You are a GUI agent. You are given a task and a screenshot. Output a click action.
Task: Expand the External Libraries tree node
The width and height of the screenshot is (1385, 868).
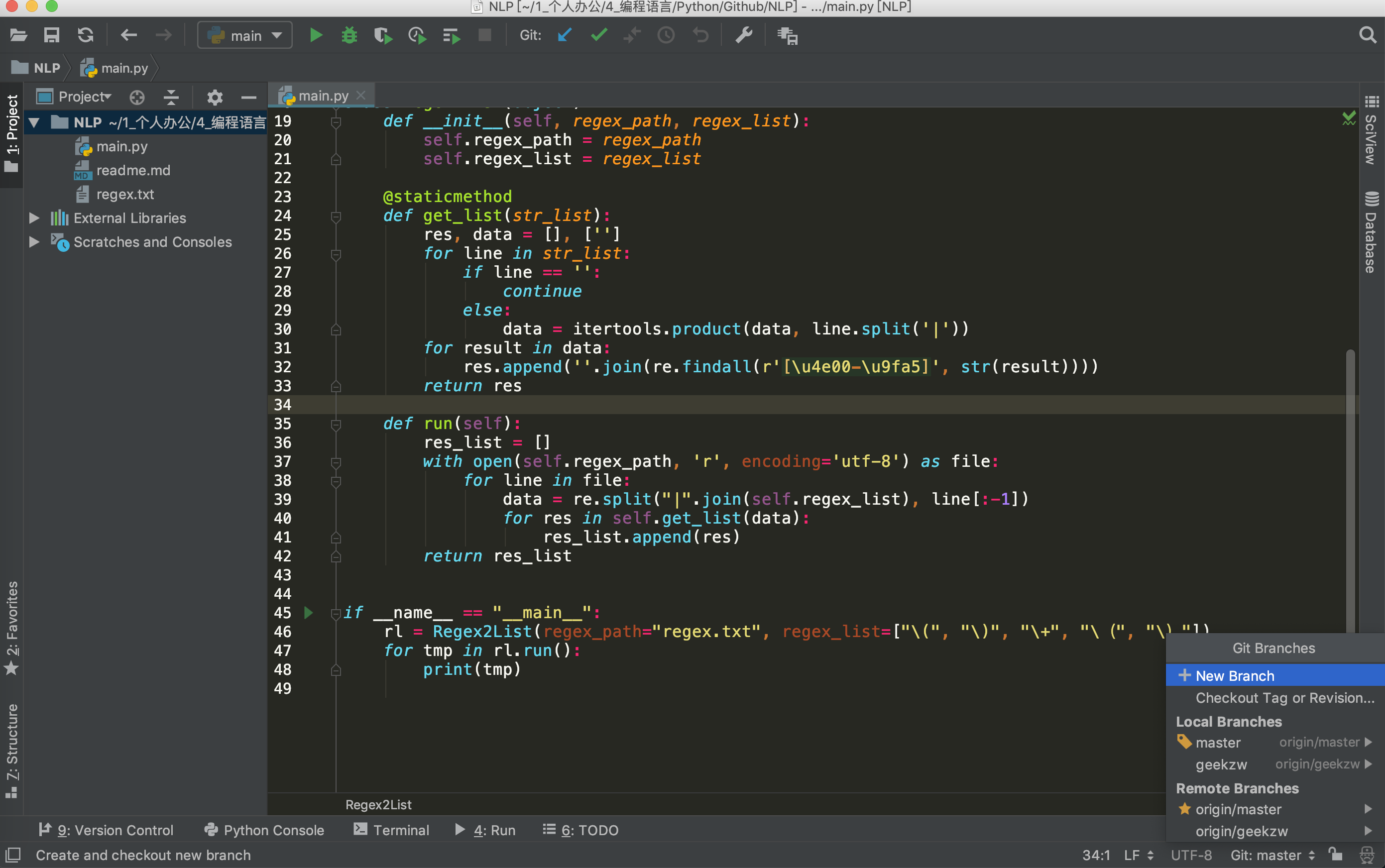34,218
